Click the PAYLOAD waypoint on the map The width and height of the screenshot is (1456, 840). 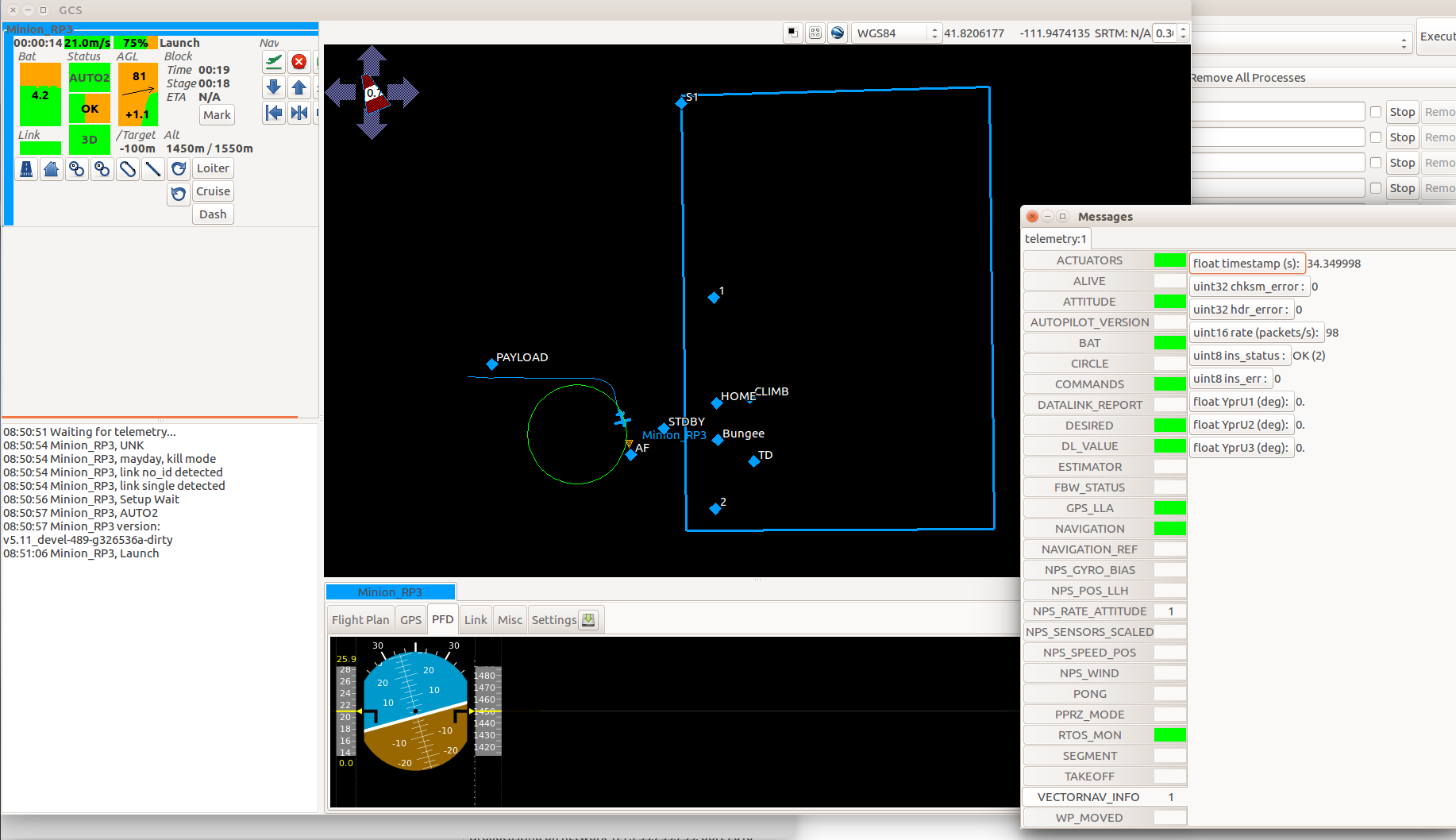click(492, 364)
